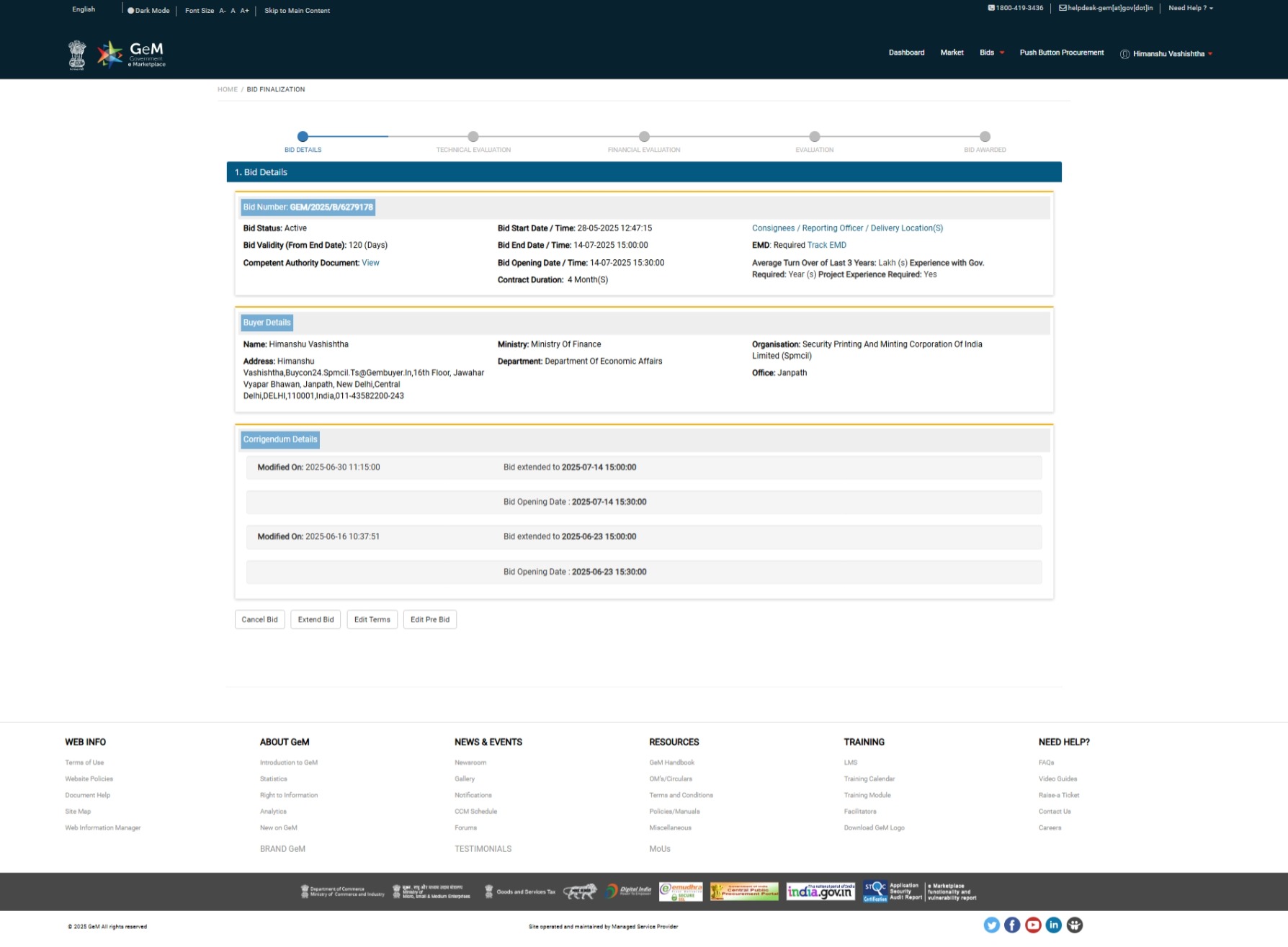Open Consignees / Reporting Officer / Delivery Location(S) link

click(847, 228)
